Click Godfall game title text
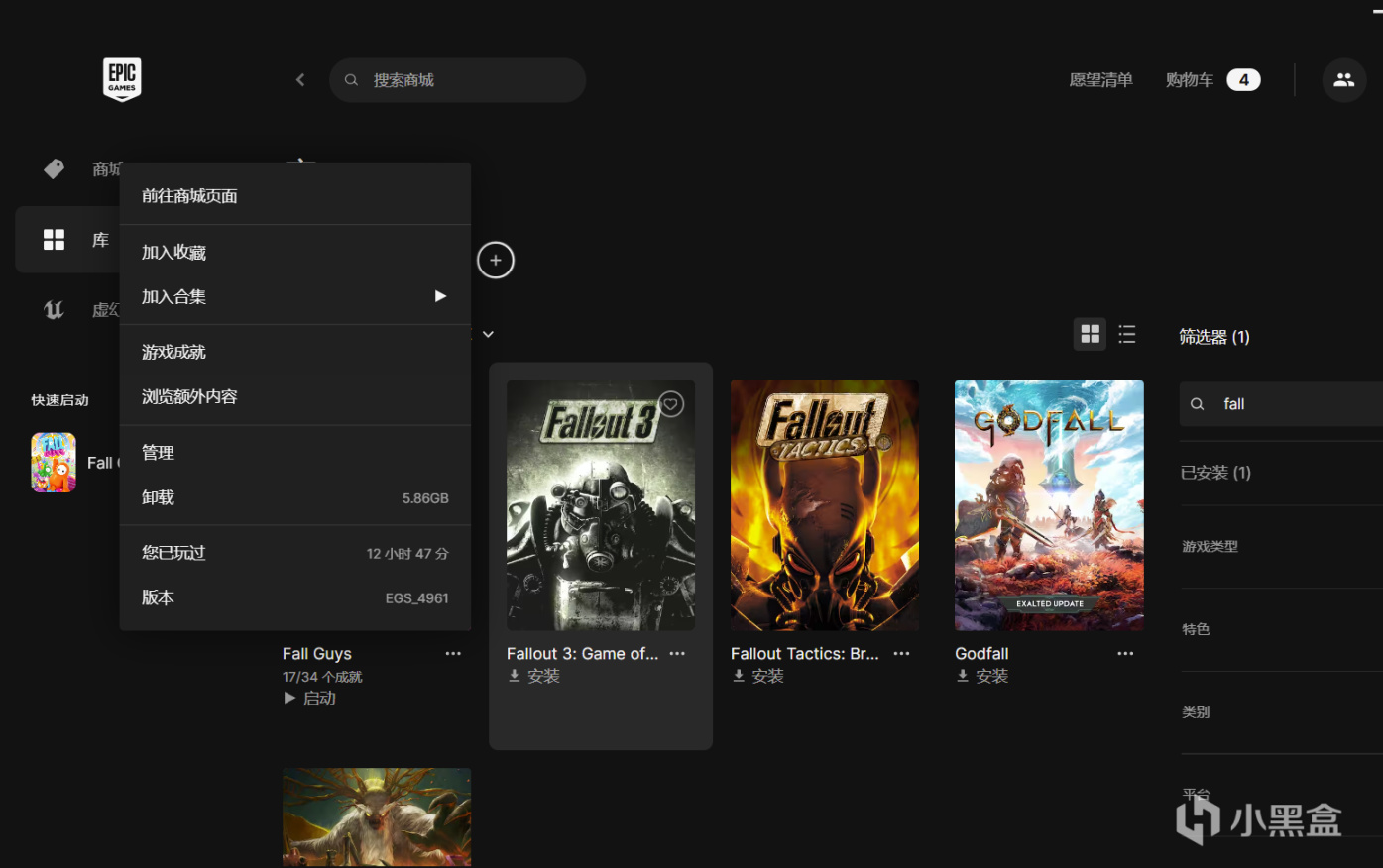1383x868 pixels. click(x=981, y=654)
